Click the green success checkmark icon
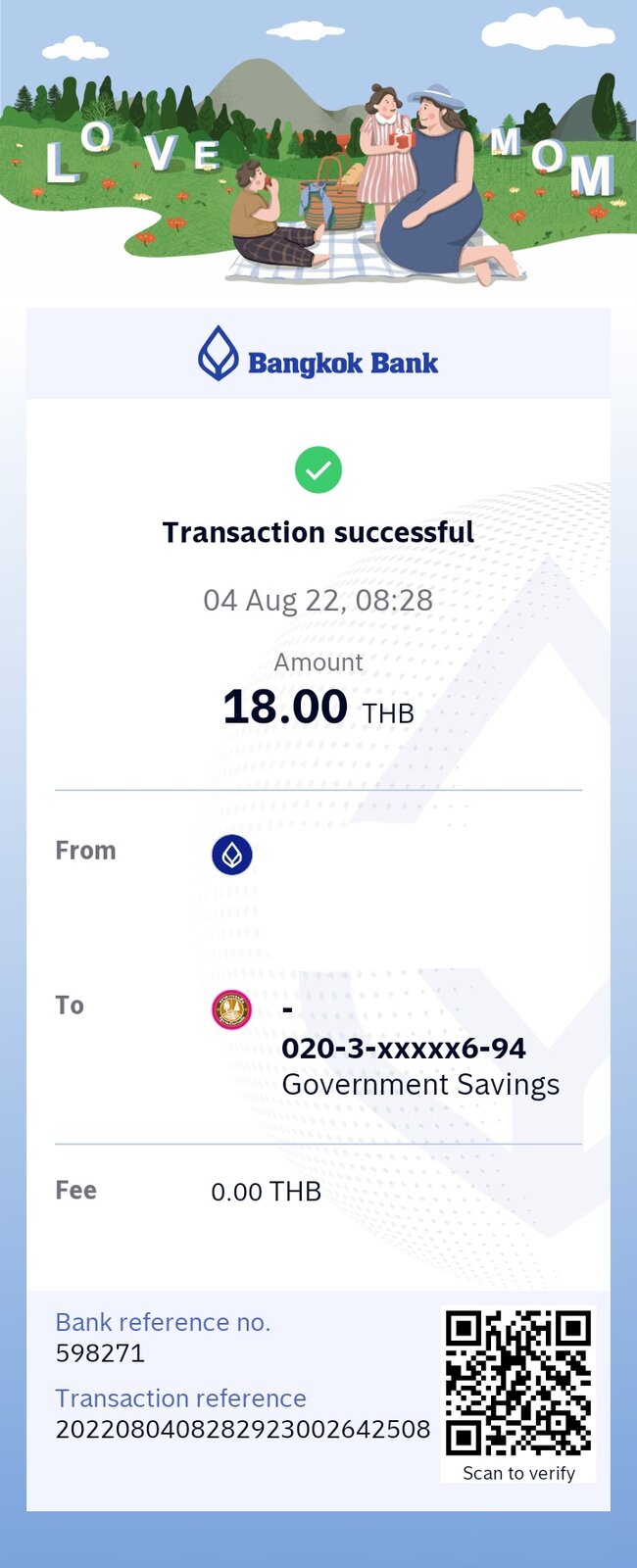 (x=318, y=469)
